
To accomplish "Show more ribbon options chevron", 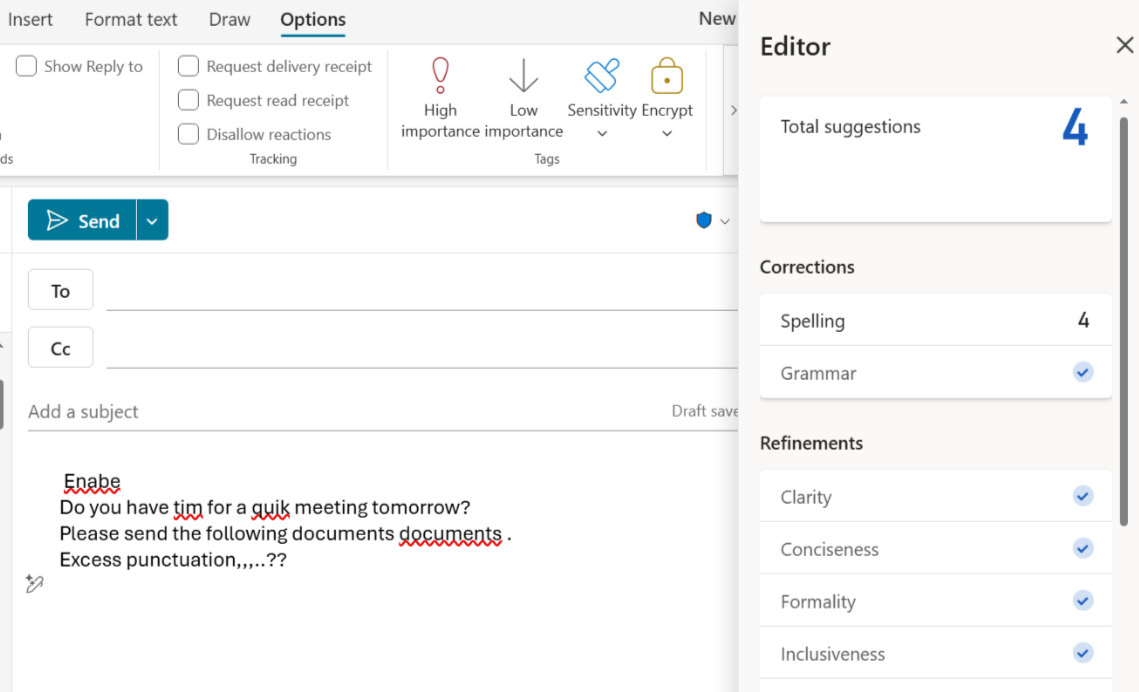I will (733, 110).
